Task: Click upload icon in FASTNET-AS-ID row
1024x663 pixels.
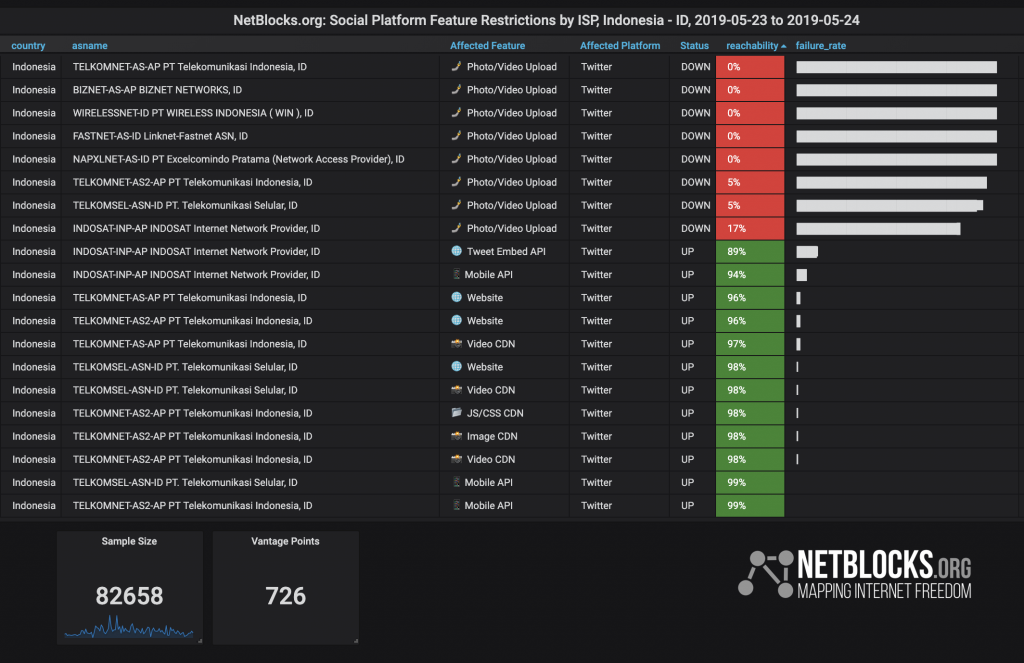Action: point(456,136)
